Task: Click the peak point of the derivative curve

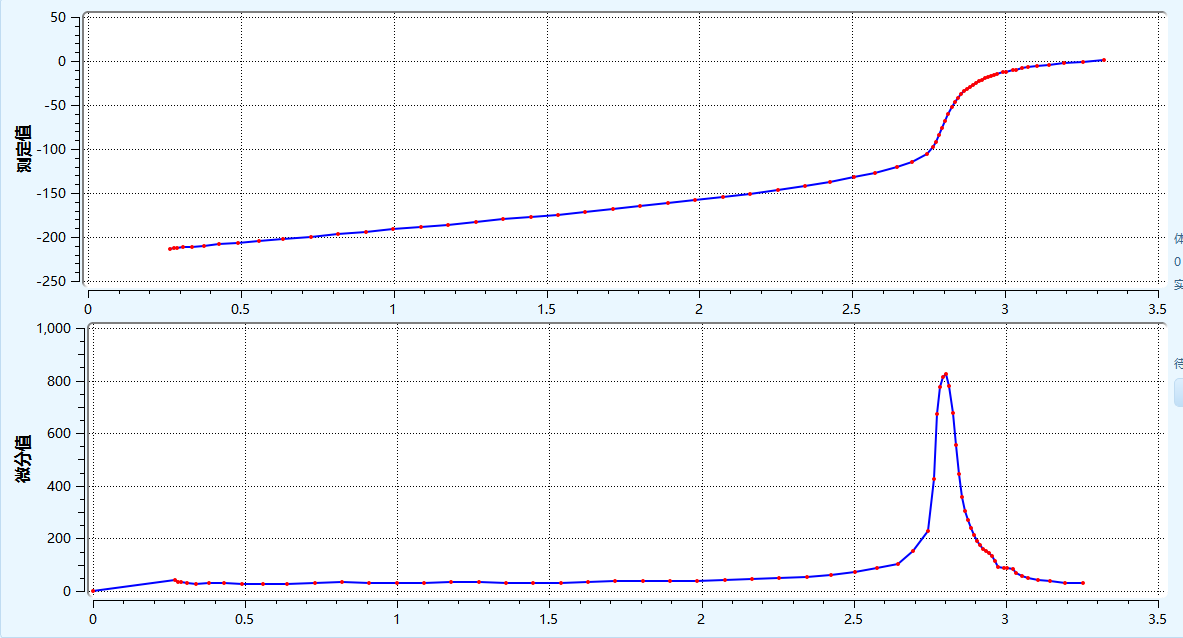Action: click(945, 373)
